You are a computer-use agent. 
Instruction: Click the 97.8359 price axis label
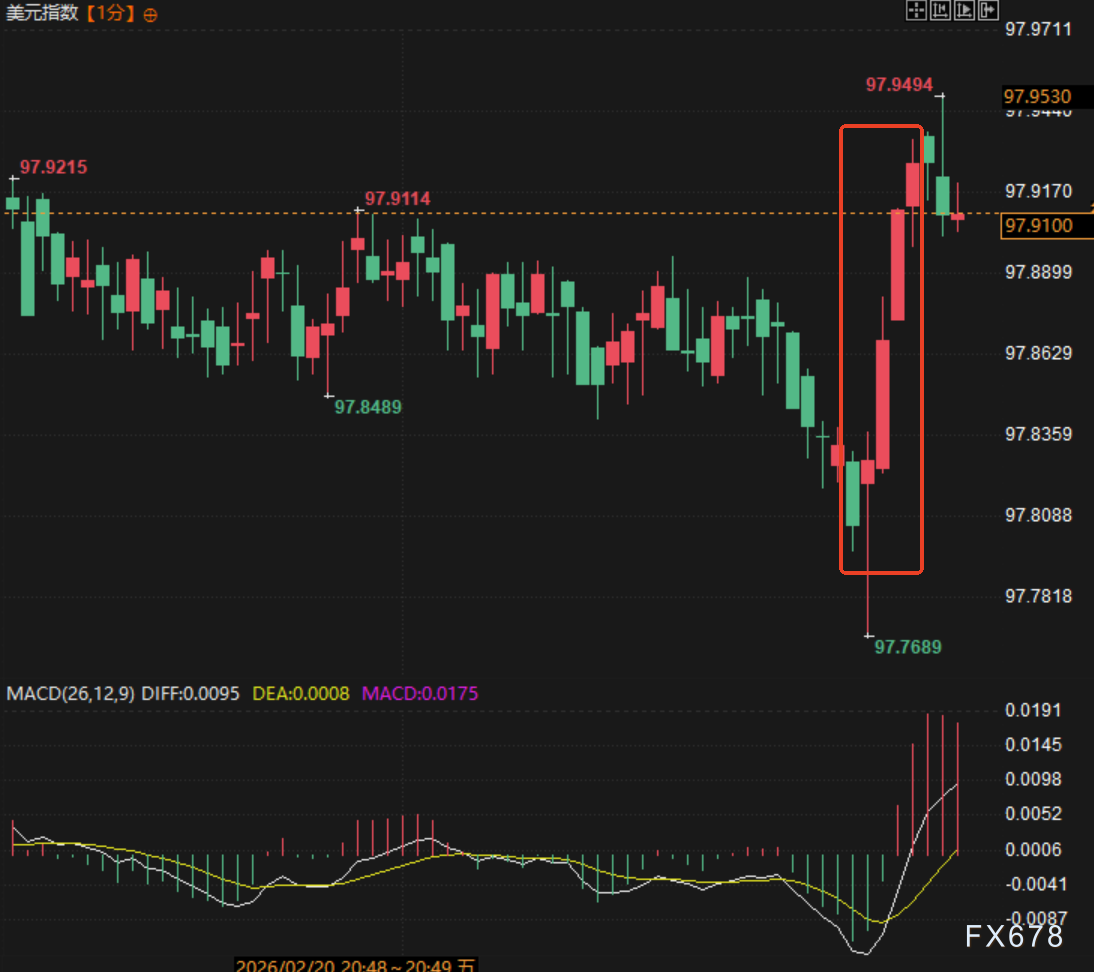pos(1038,434)
